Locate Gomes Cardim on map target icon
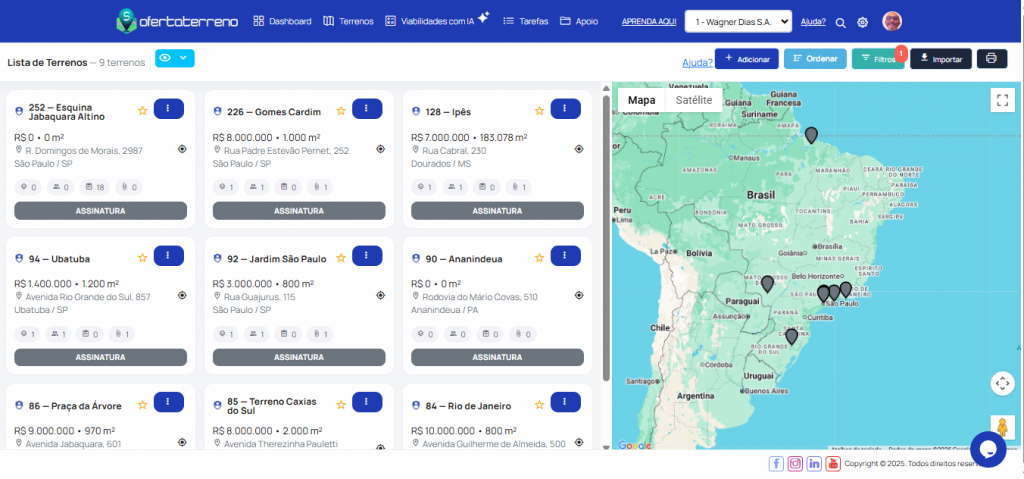 click(381, 149)
